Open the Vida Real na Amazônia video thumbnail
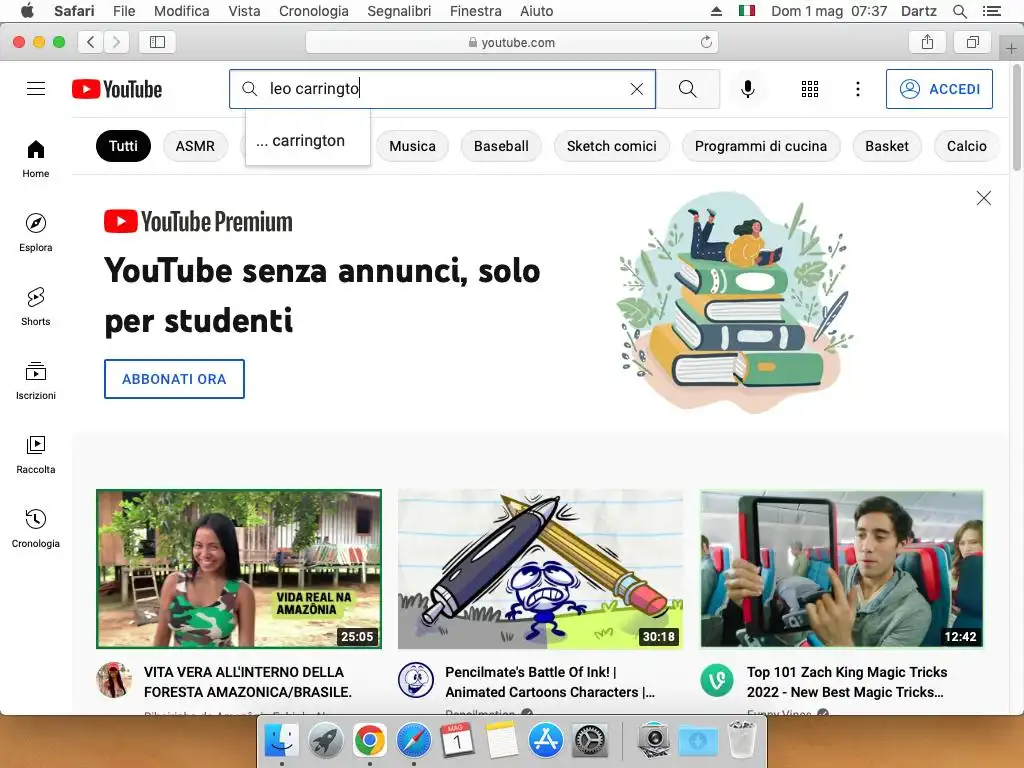This screenshot has width=1024, height=768. point(239,569)
